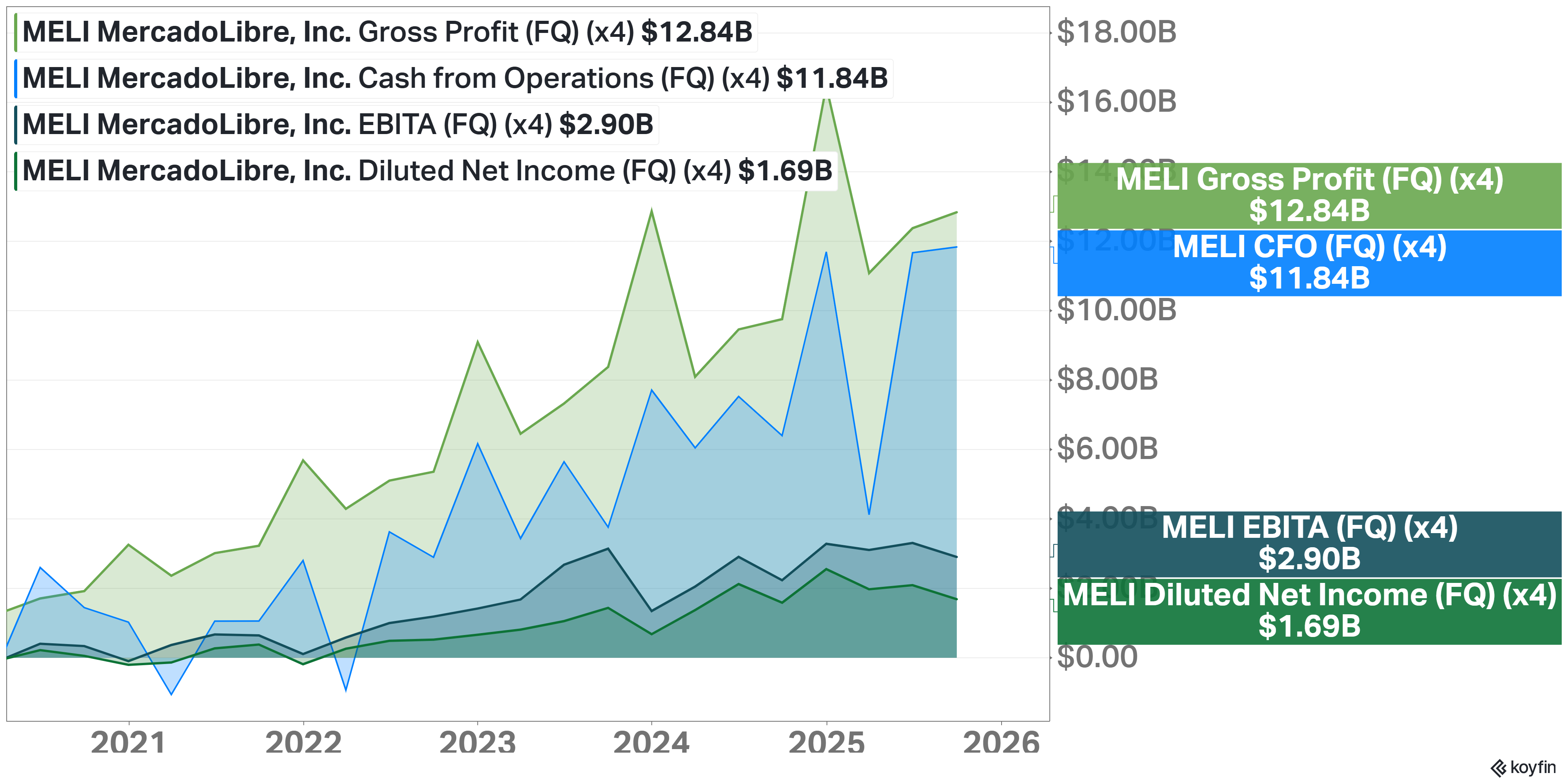Click the green color bar beside Gross Profit legend
Screen dimensions: 1568x784
coord(16,32)
